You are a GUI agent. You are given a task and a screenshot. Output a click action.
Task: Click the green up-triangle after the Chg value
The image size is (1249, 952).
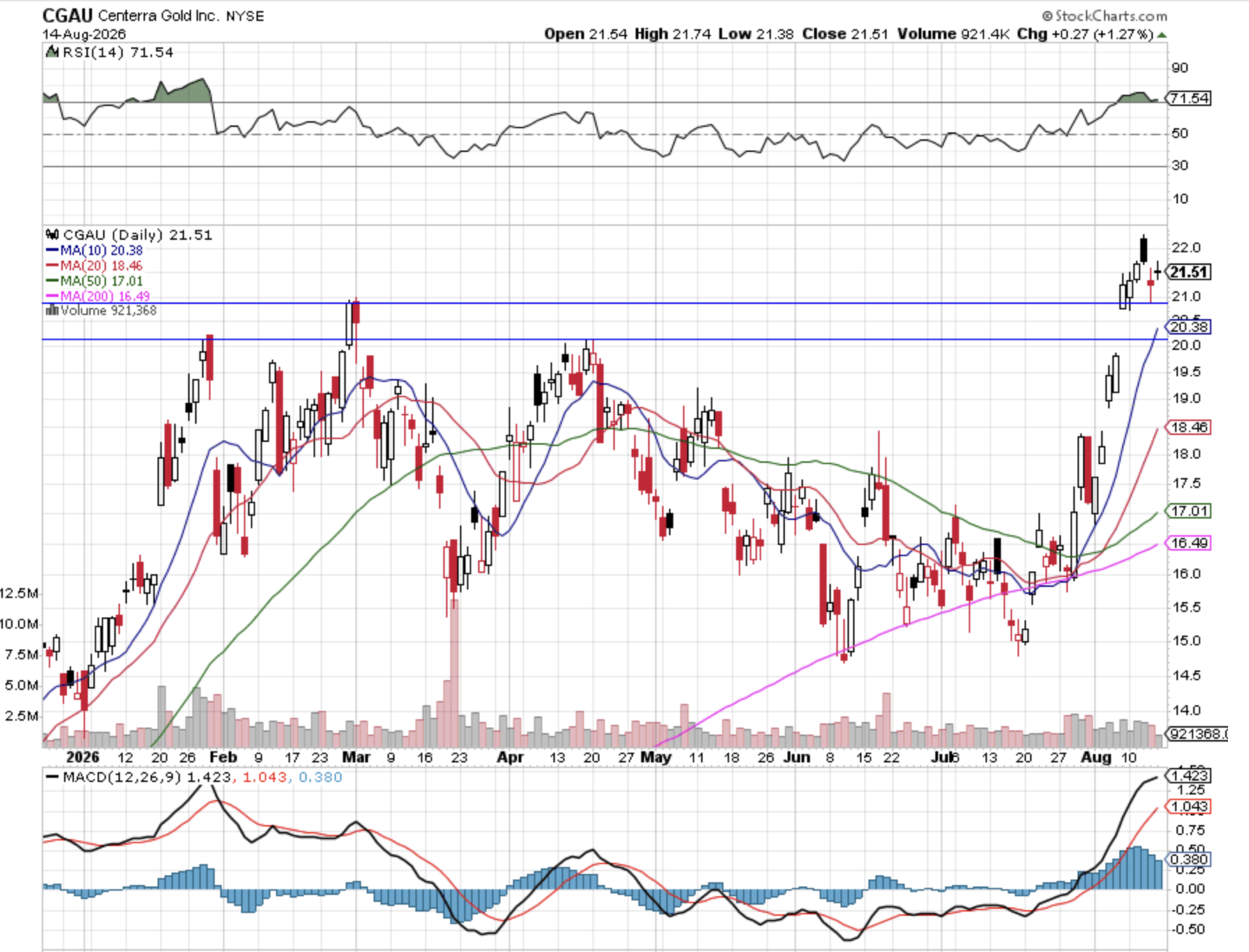1162,34
